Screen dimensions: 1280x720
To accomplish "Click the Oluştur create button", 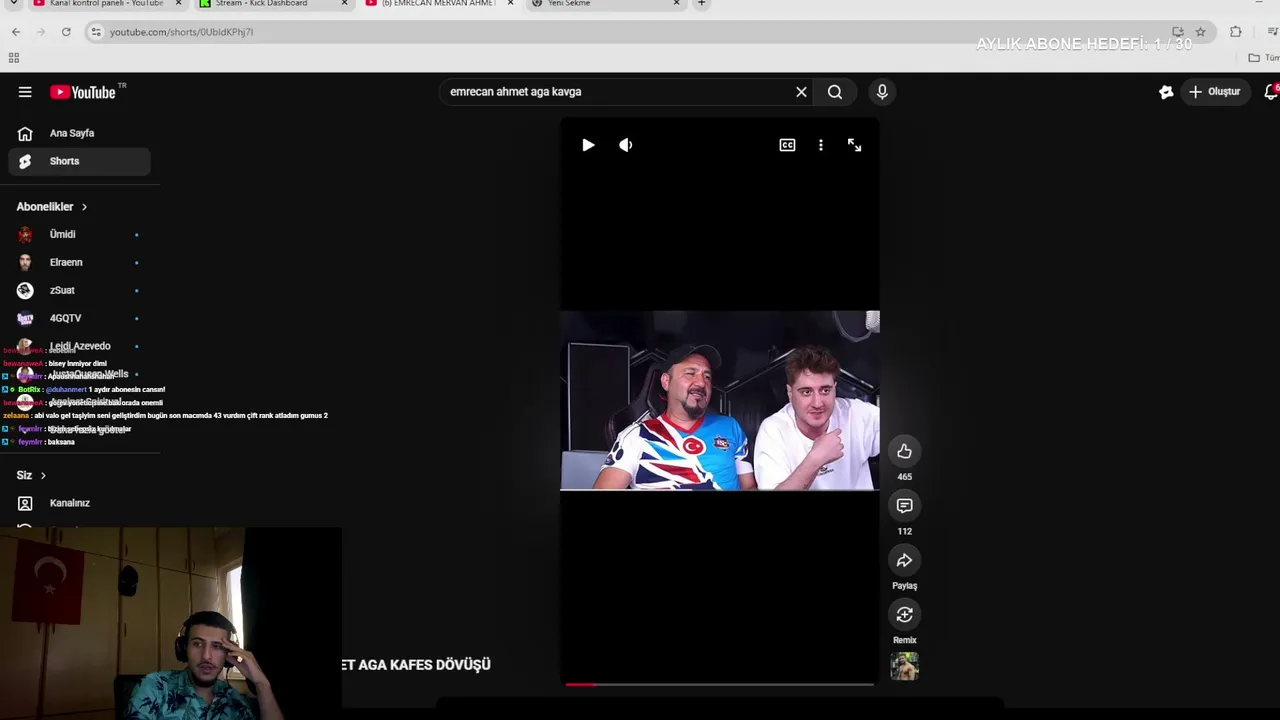I will [x=1214, y=92].
